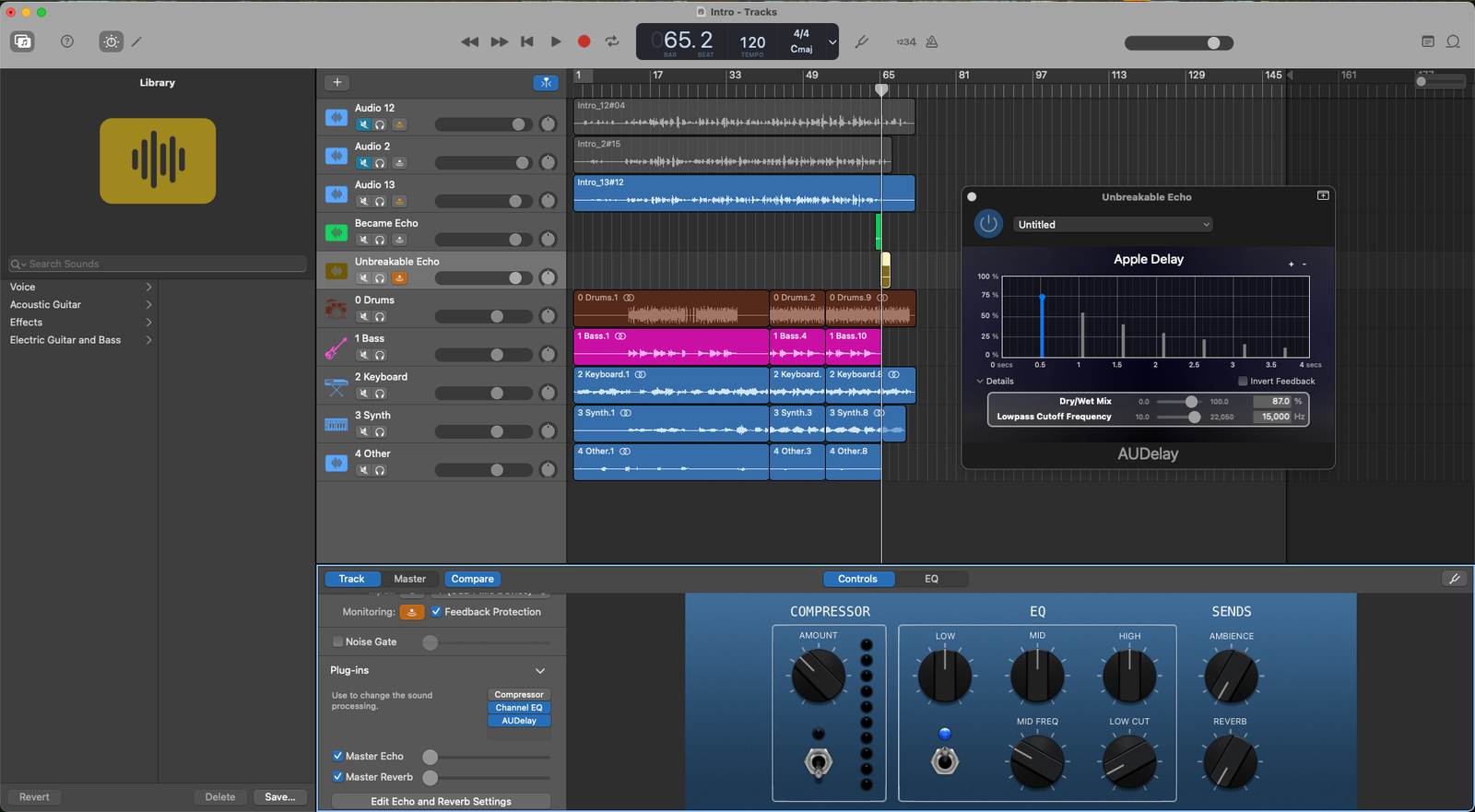
Task: Collapse the Plug-ins section
Action: (540, 671)
